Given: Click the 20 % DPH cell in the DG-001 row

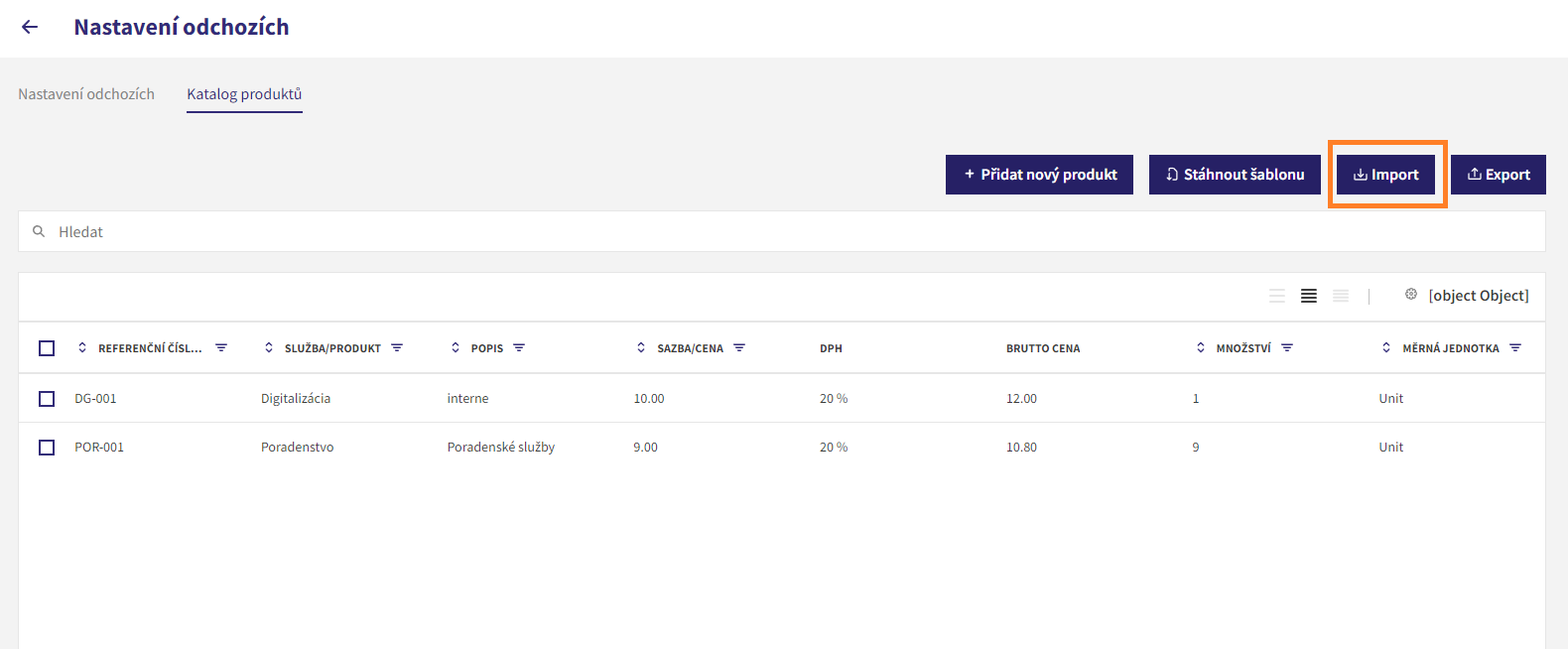Looking at the screenshot, I should click(x=834, y=398).
